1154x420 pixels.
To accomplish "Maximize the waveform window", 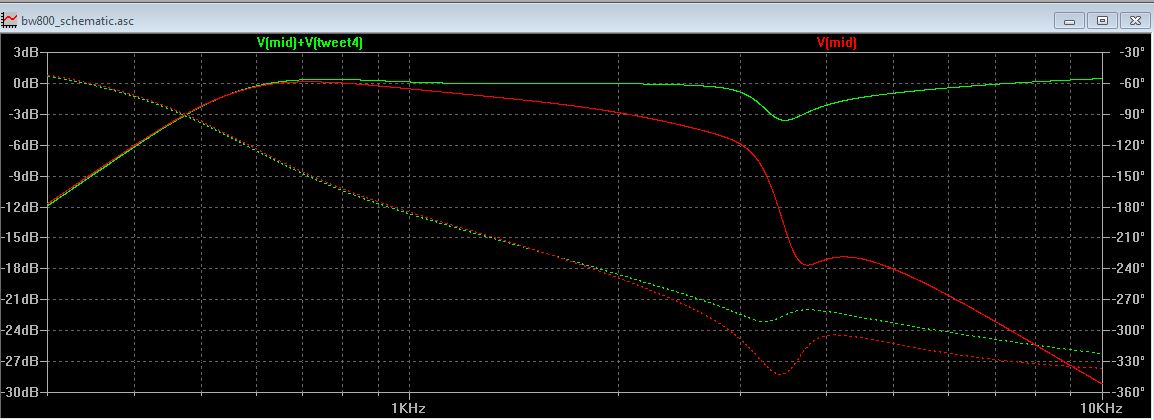I will click(1102, 21).
